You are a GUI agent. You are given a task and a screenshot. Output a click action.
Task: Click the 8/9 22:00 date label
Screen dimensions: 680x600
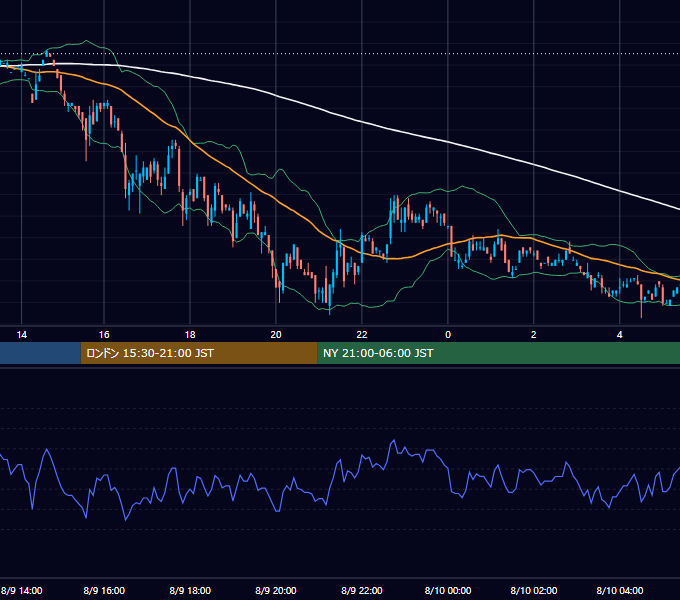click(x=362, y=590)
